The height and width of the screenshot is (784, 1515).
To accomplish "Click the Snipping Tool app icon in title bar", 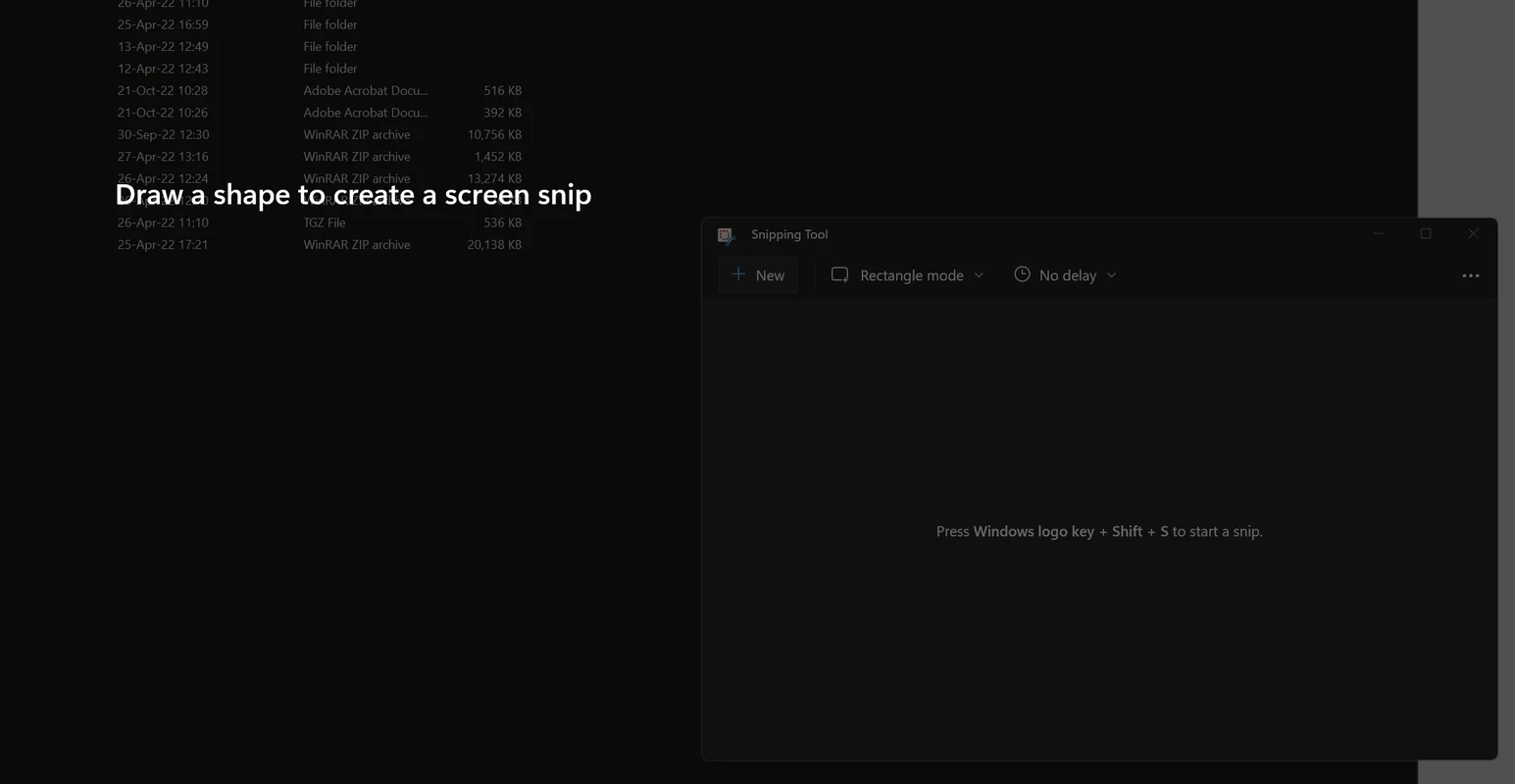I will [x=726, y=235].
